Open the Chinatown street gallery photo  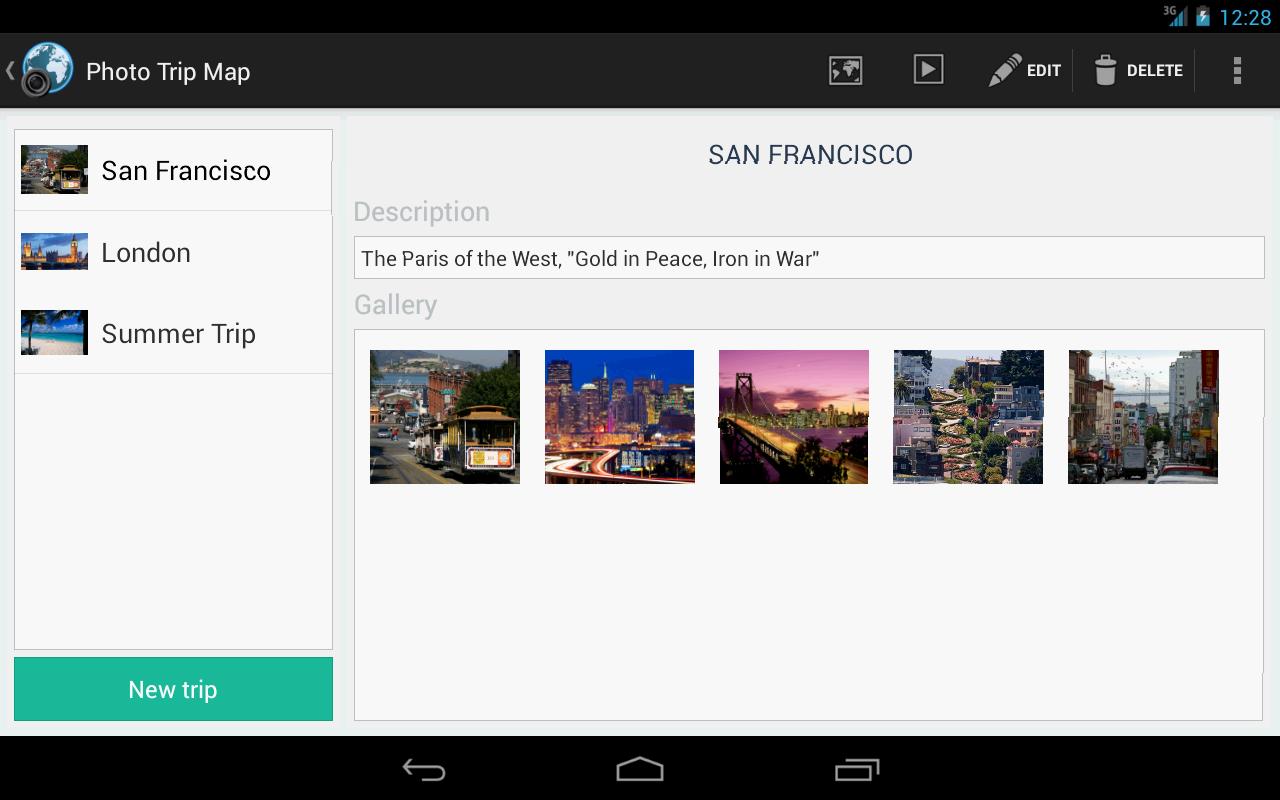[x=1143, y=417]
